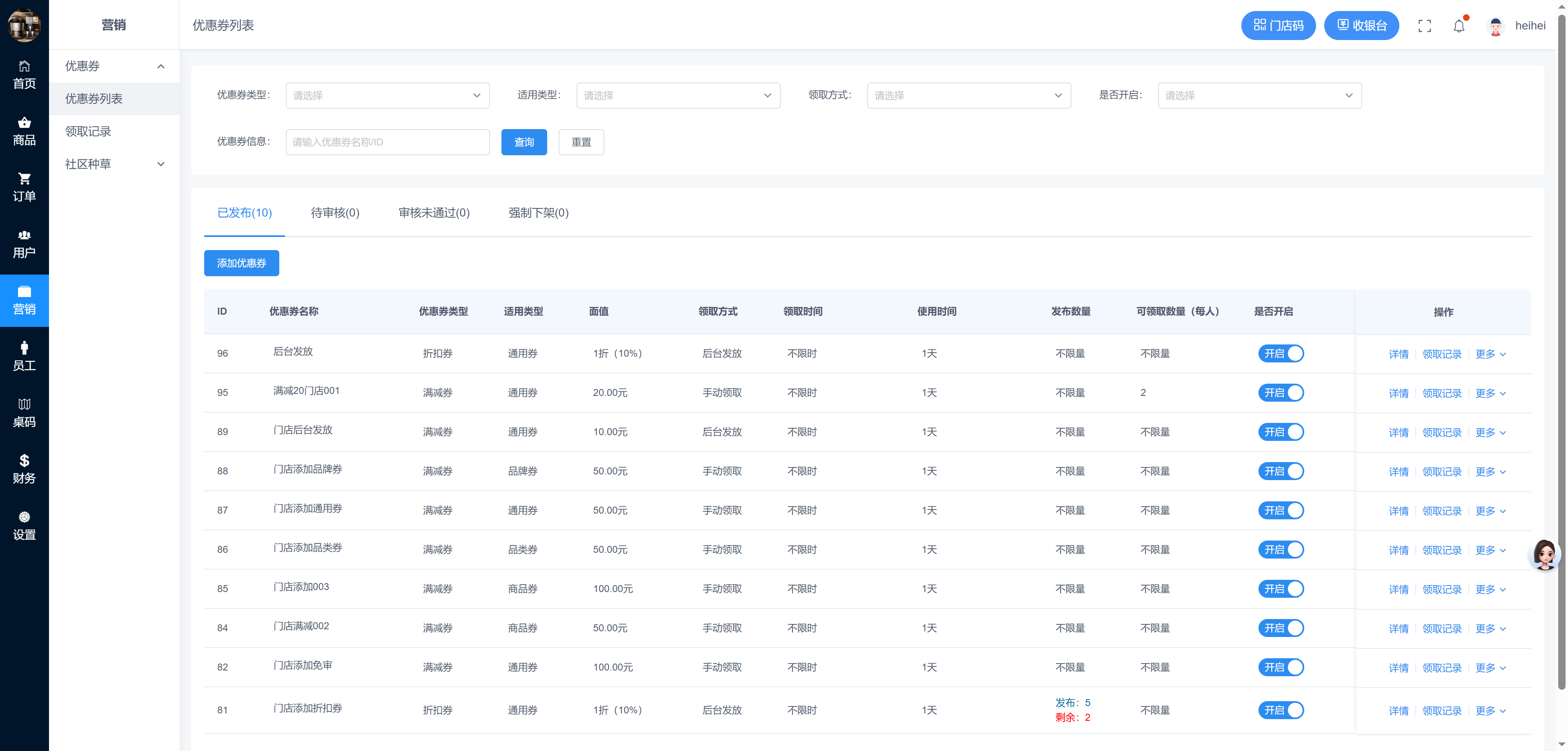Toggle fullscreen mode icon
The width and height of the screenshot is (1568, 751).
[x=1424, y=26]
